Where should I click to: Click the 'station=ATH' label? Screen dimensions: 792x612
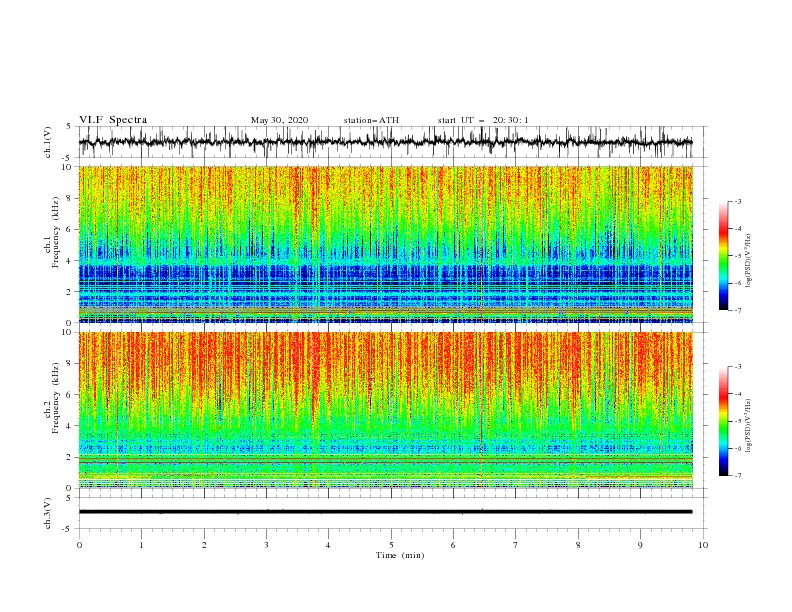(371, 120)
